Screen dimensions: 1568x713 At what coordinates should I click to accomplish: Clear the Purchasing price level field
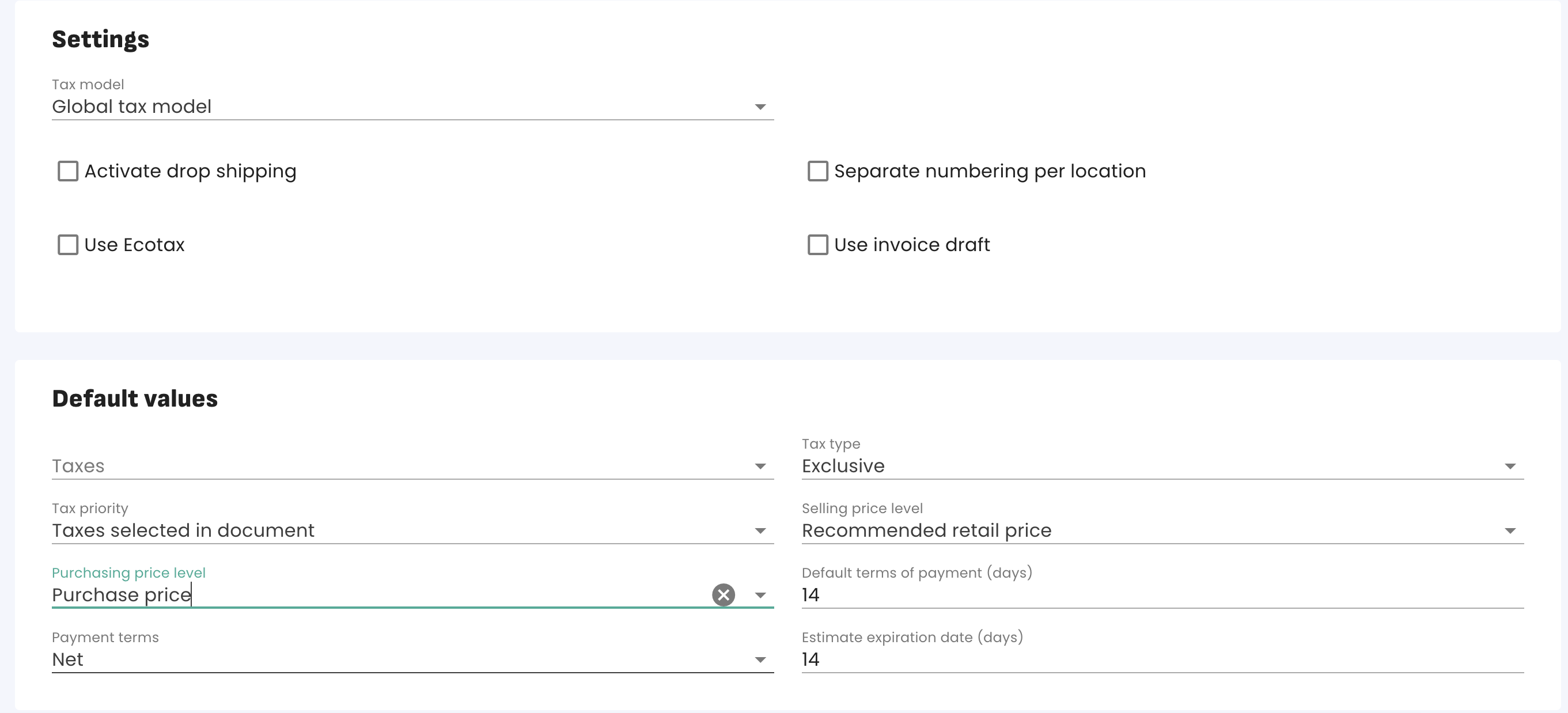(723, 594)
